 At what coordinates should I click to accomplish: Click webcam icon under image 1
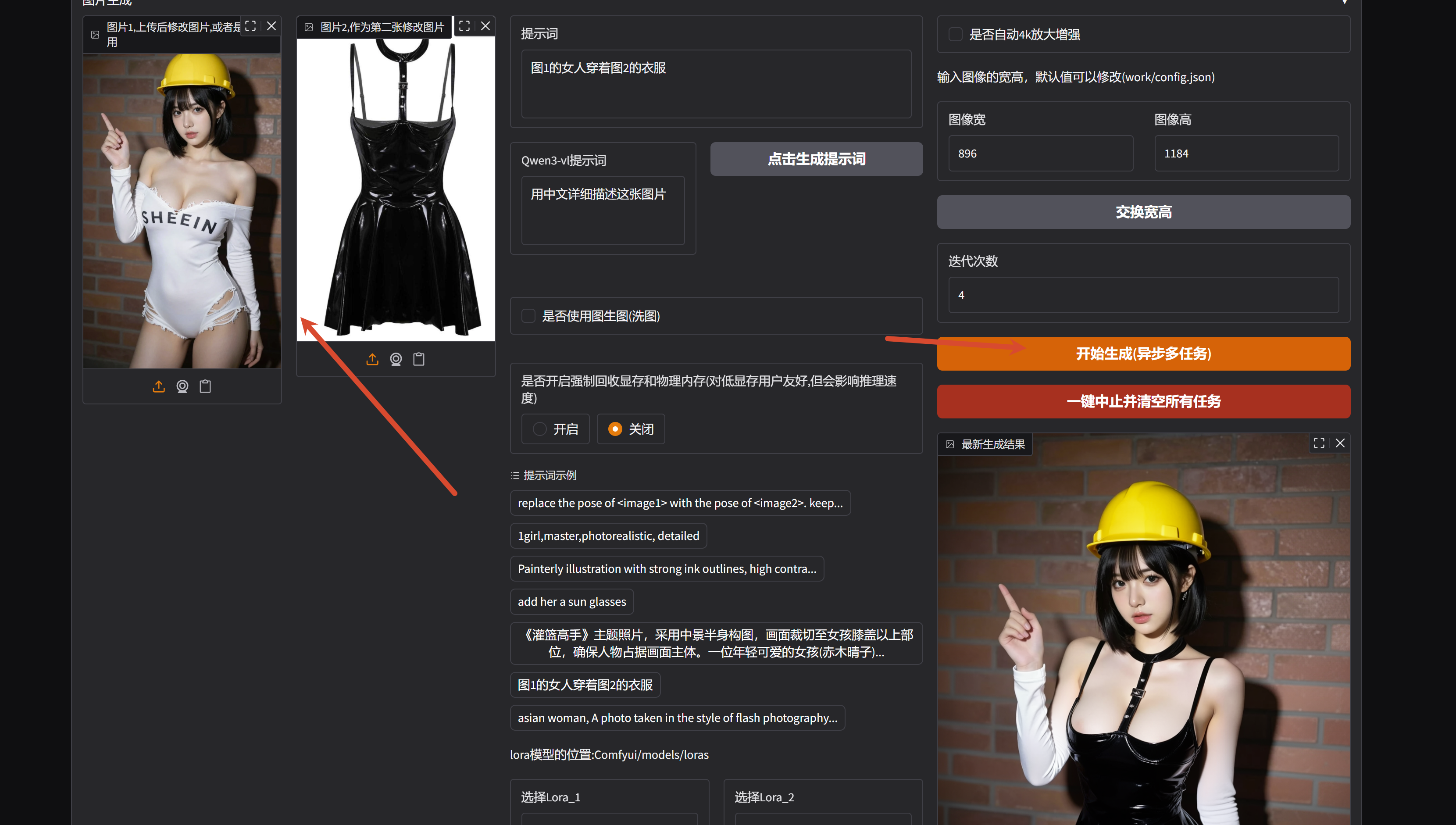[x=182, y=386]
